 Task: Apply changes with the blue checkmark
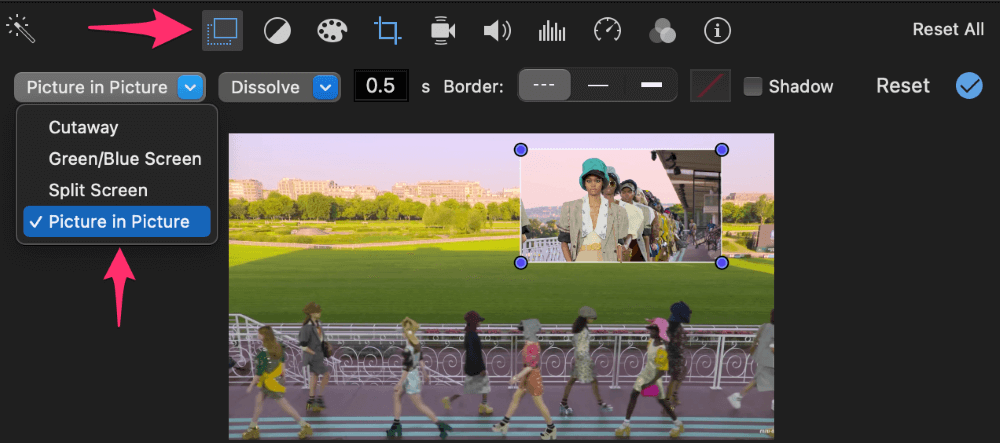968,86
